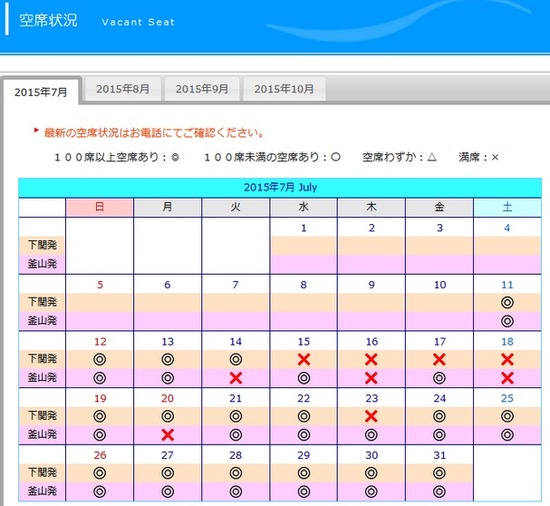
Task: Click the red X for 釜山発 on July 20
Action: tap(168, 435)
